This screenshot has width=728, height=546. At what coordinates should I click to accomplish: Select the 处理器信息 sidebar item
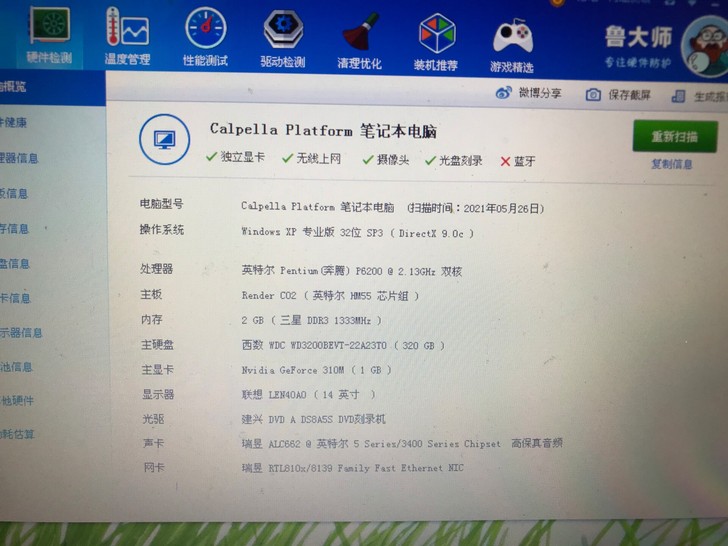click(x=19, y=158)
